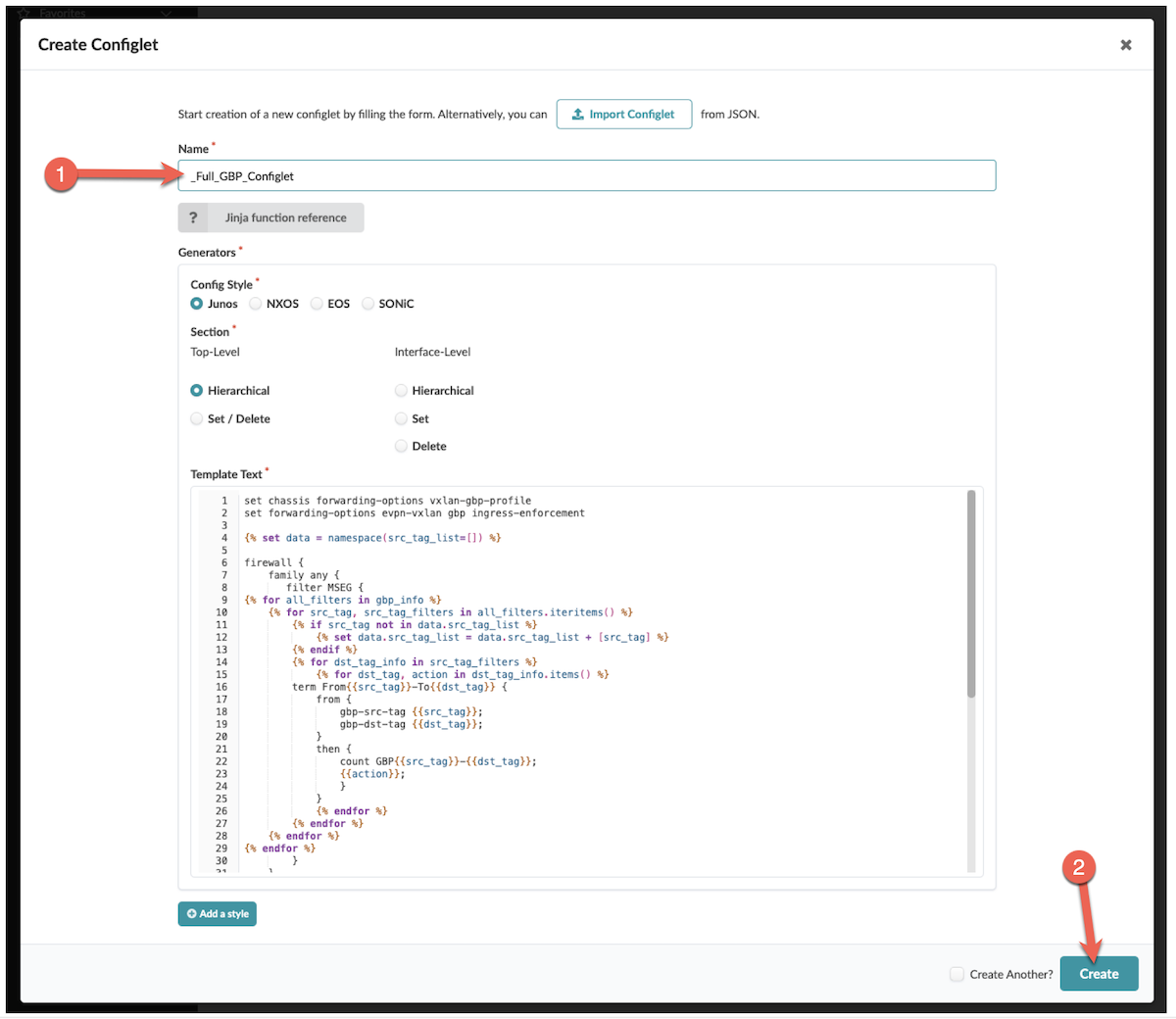Click 'filter MSEG {' line in template
1176x1019 pixels.
tap(325, 588)
